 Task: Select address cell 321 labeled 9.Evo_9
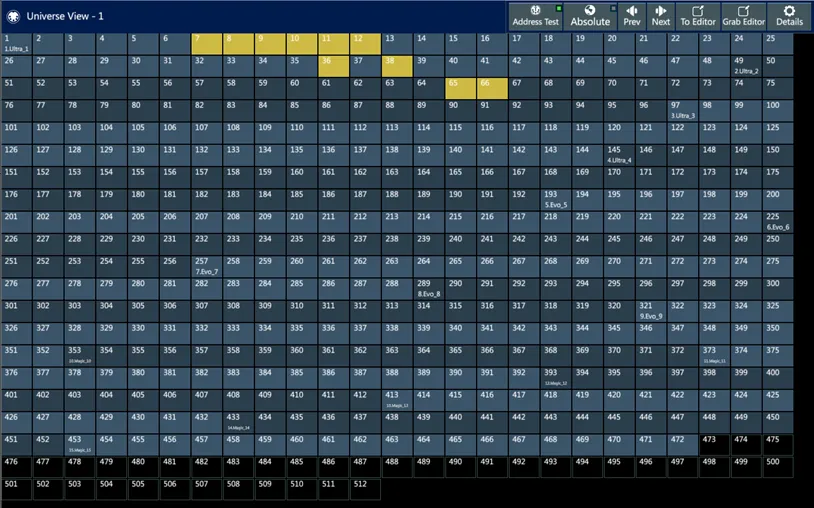[651, 312]
